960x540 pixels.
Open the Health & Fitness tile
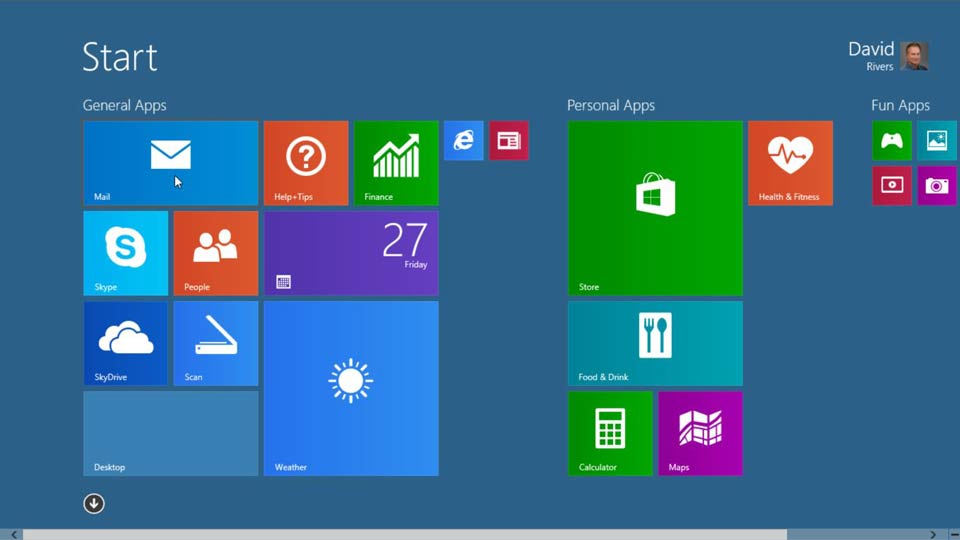pyautogui.click(x=790, y=163)
